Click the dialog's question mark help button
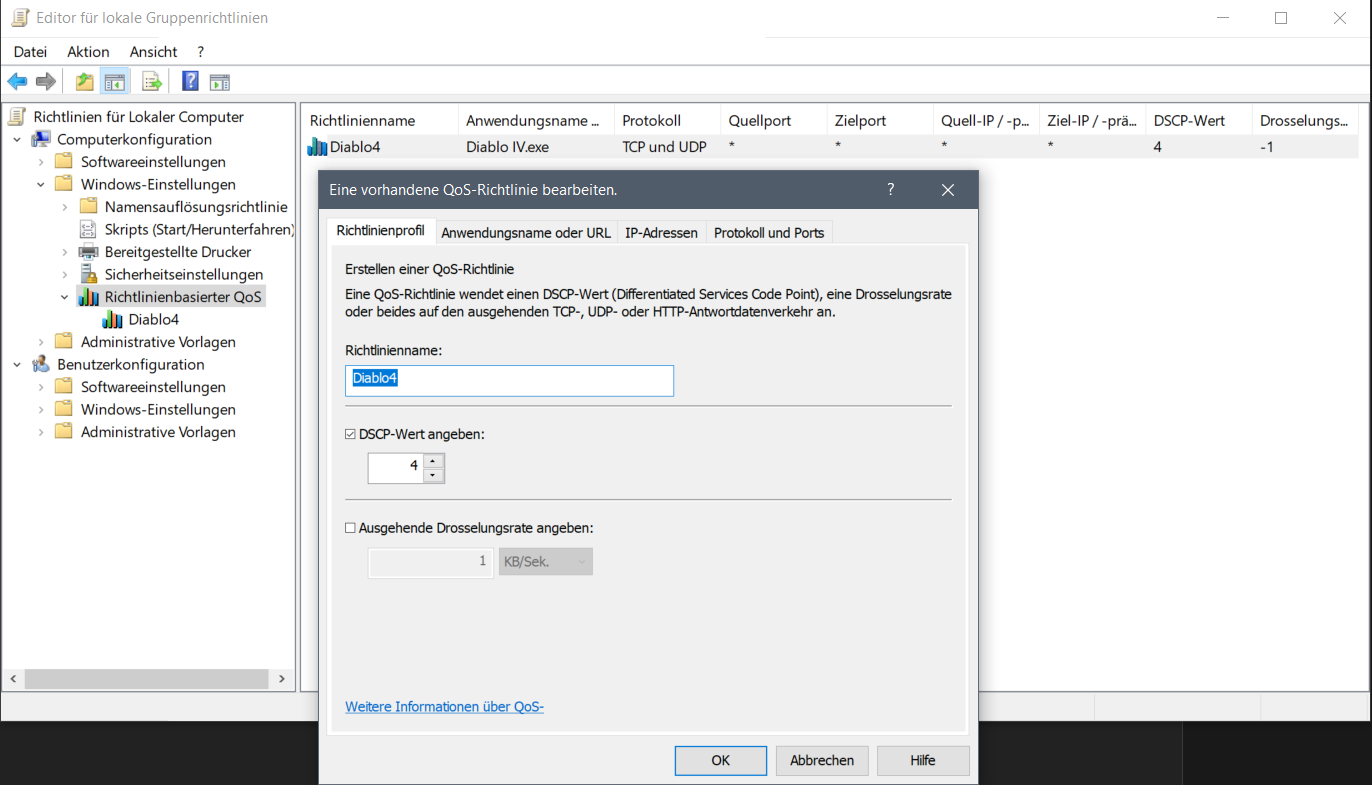The height and width of the screenshot is (785, 1372). point(890,189)
